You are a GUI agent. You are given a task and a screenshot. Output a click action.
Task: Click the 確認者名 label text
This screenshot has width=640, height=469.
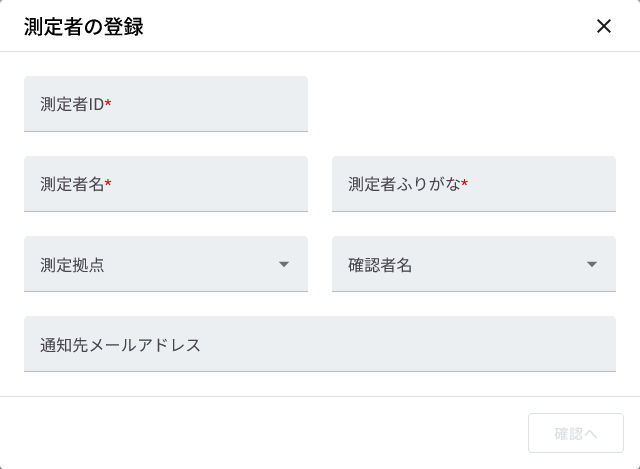(x=380, y=265)
